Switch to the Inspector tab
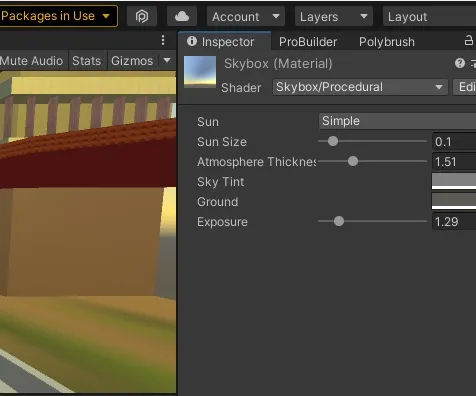 pyautogui.click(x=224, y=41)
